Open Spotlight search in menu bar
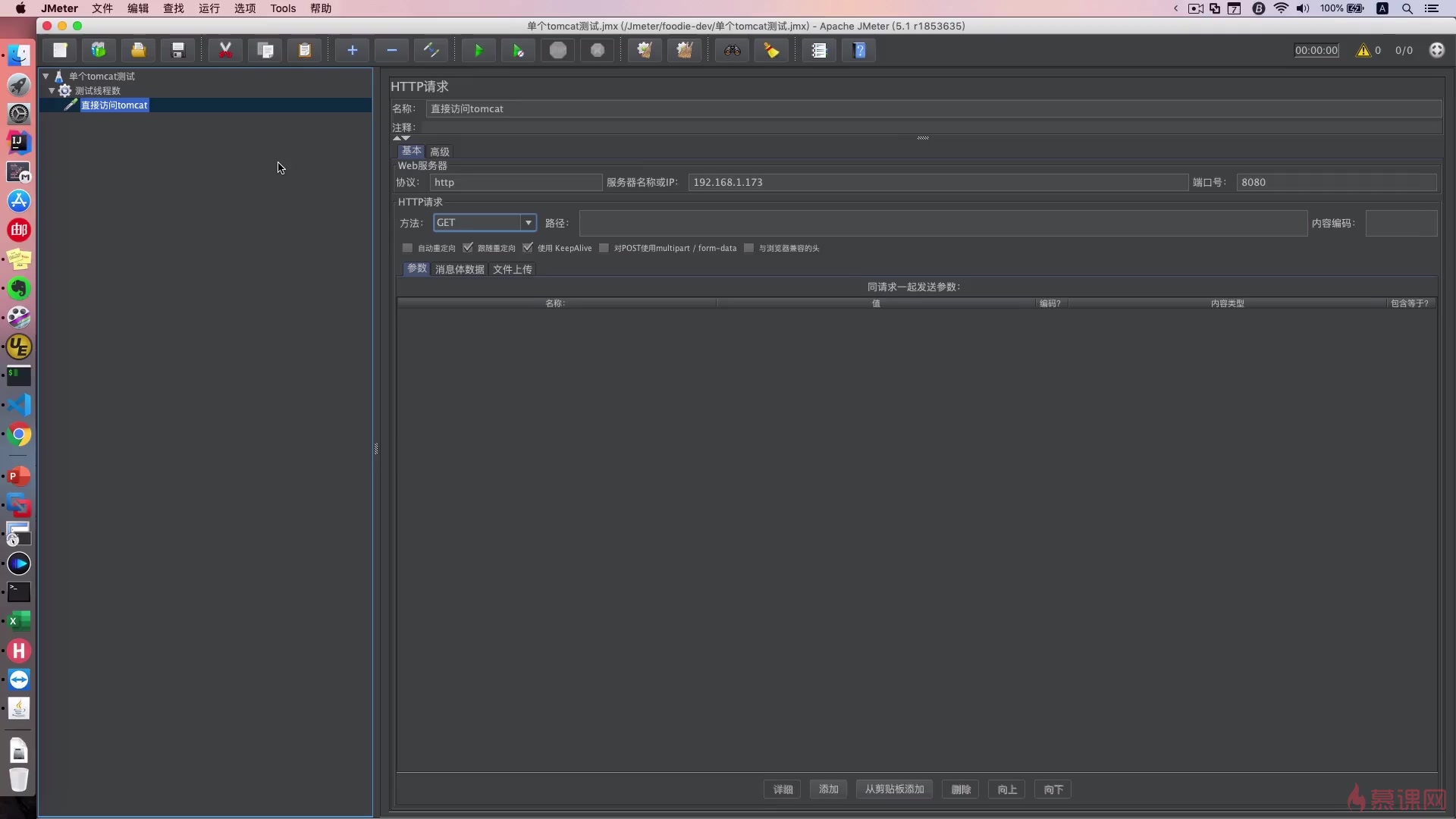 click(1407, 8)
